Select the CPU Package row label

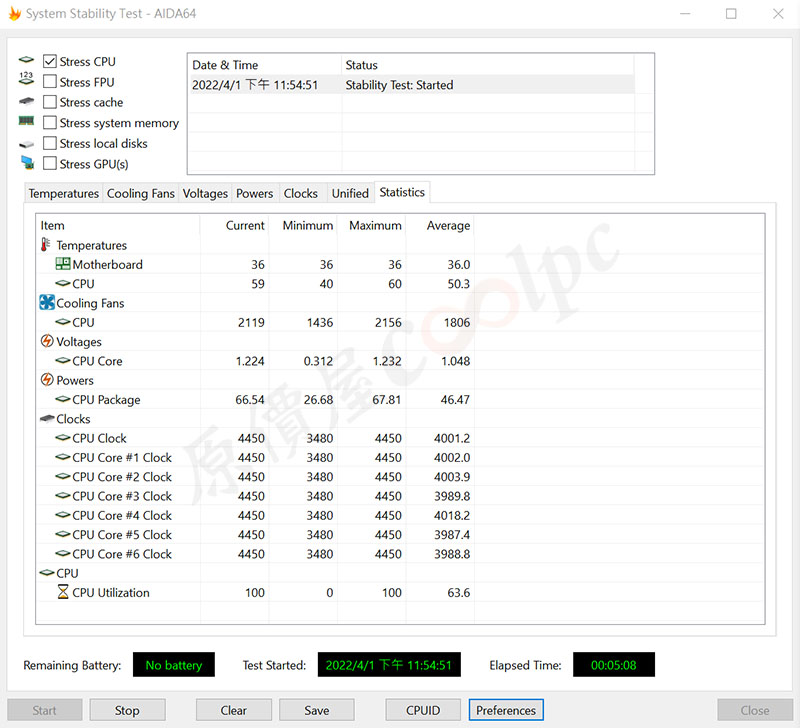click(x=106, y=399)
